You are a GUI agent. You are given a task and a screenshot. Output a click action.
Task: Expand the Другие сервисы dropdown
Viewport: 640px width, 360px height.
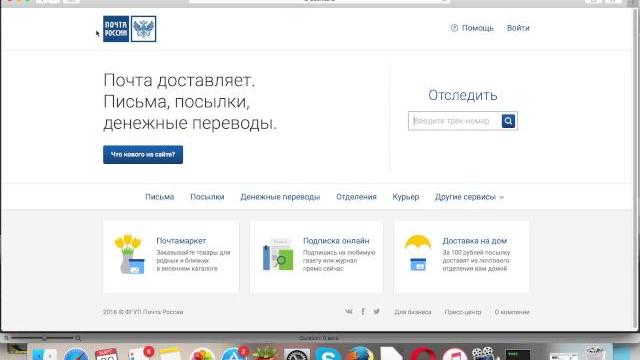[469, 197]
